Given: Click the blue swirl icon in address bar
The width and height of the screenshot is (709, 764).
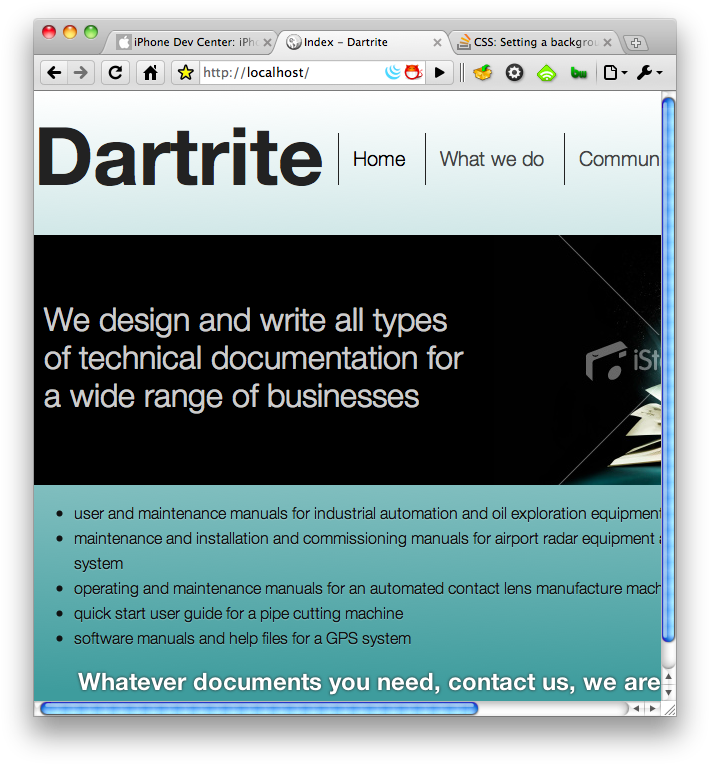Looking at the screenshot, I should pyautogui.click(x=393, y=72).
